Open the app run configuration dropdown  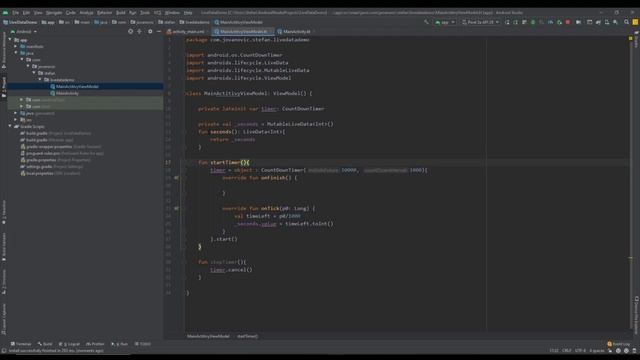coord(445,22)
